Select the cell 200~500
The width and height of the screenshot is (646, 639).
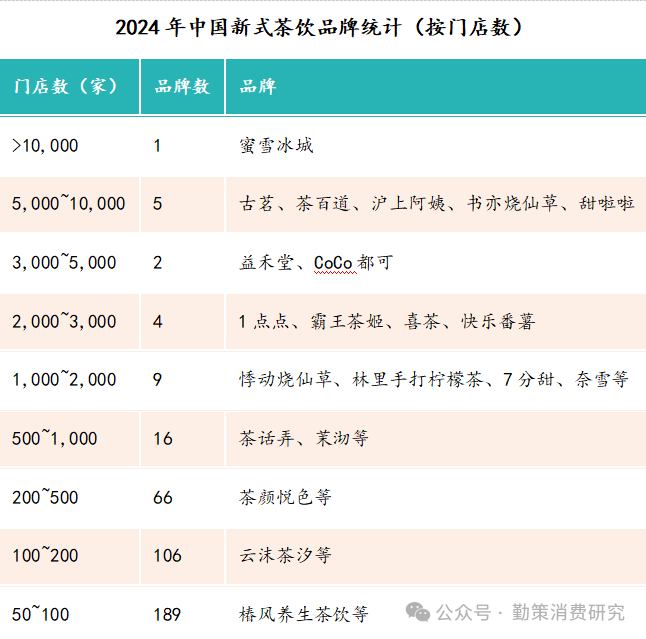pyautogui.click(x=45, y=497)
